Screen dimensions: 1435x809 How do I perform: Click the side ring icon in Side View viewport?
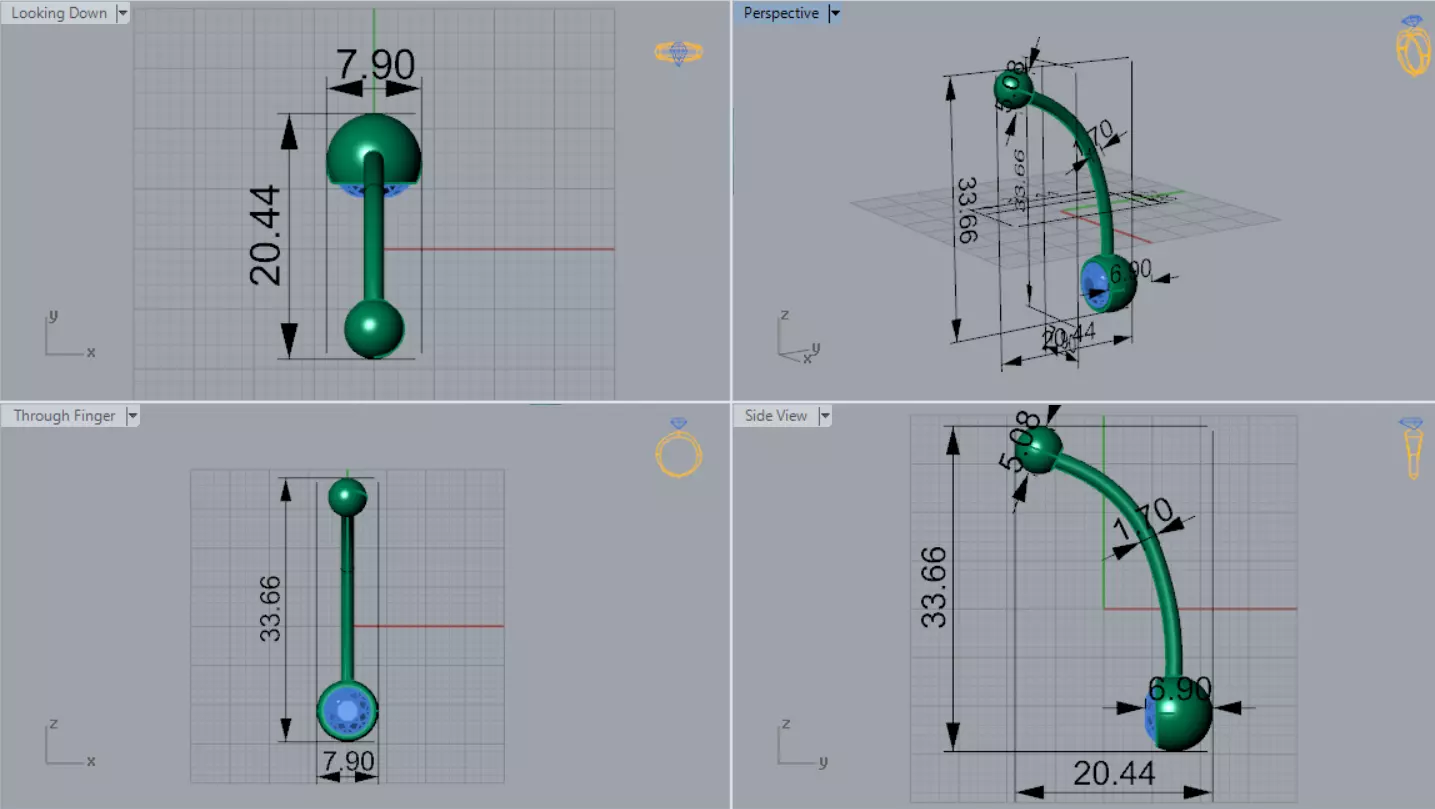(x=1412, y=449)
